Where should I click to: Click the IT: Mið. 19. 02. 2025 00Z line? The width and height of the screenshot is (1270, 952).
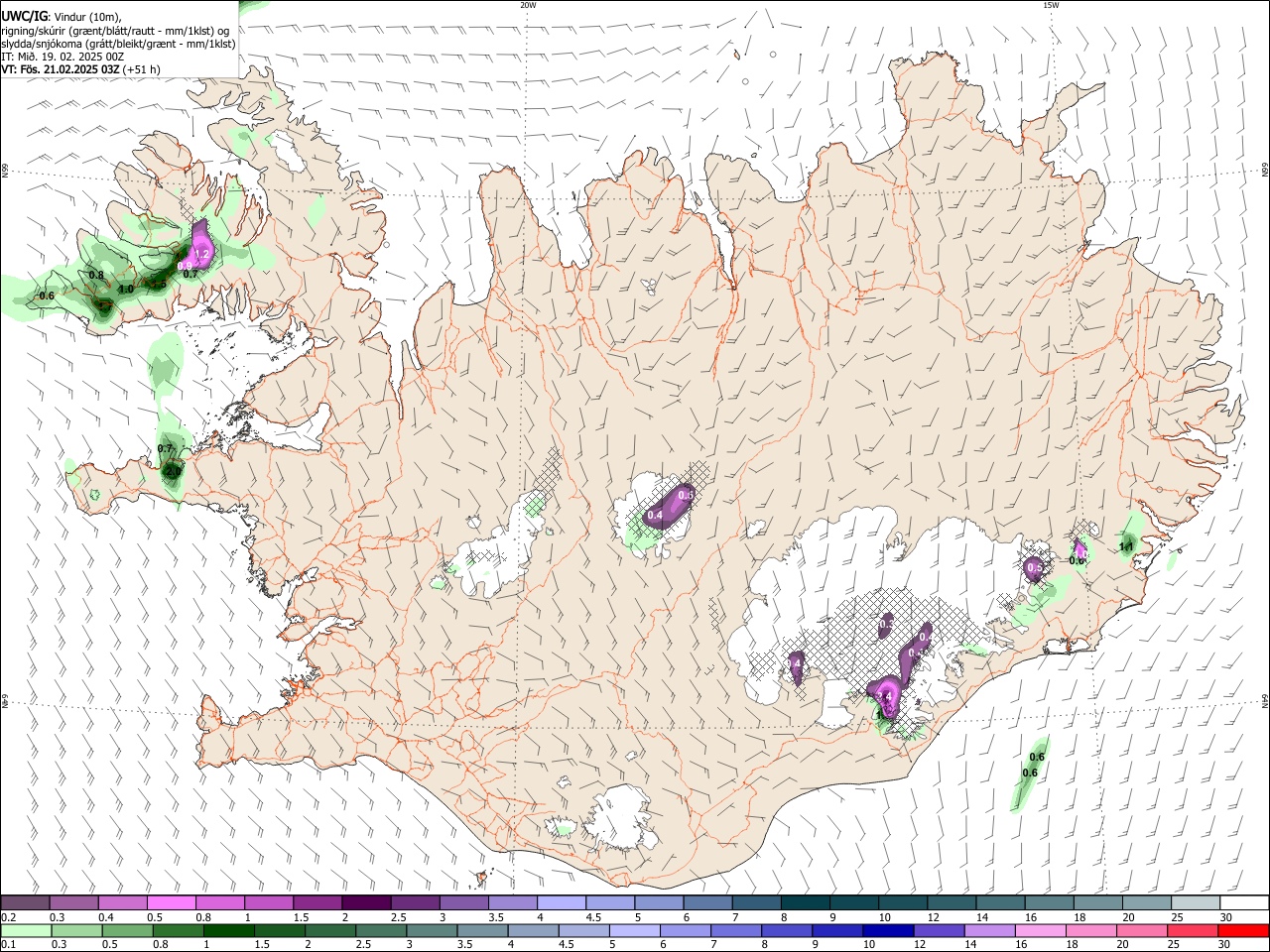pyautogui.click(x=63, y=57)
